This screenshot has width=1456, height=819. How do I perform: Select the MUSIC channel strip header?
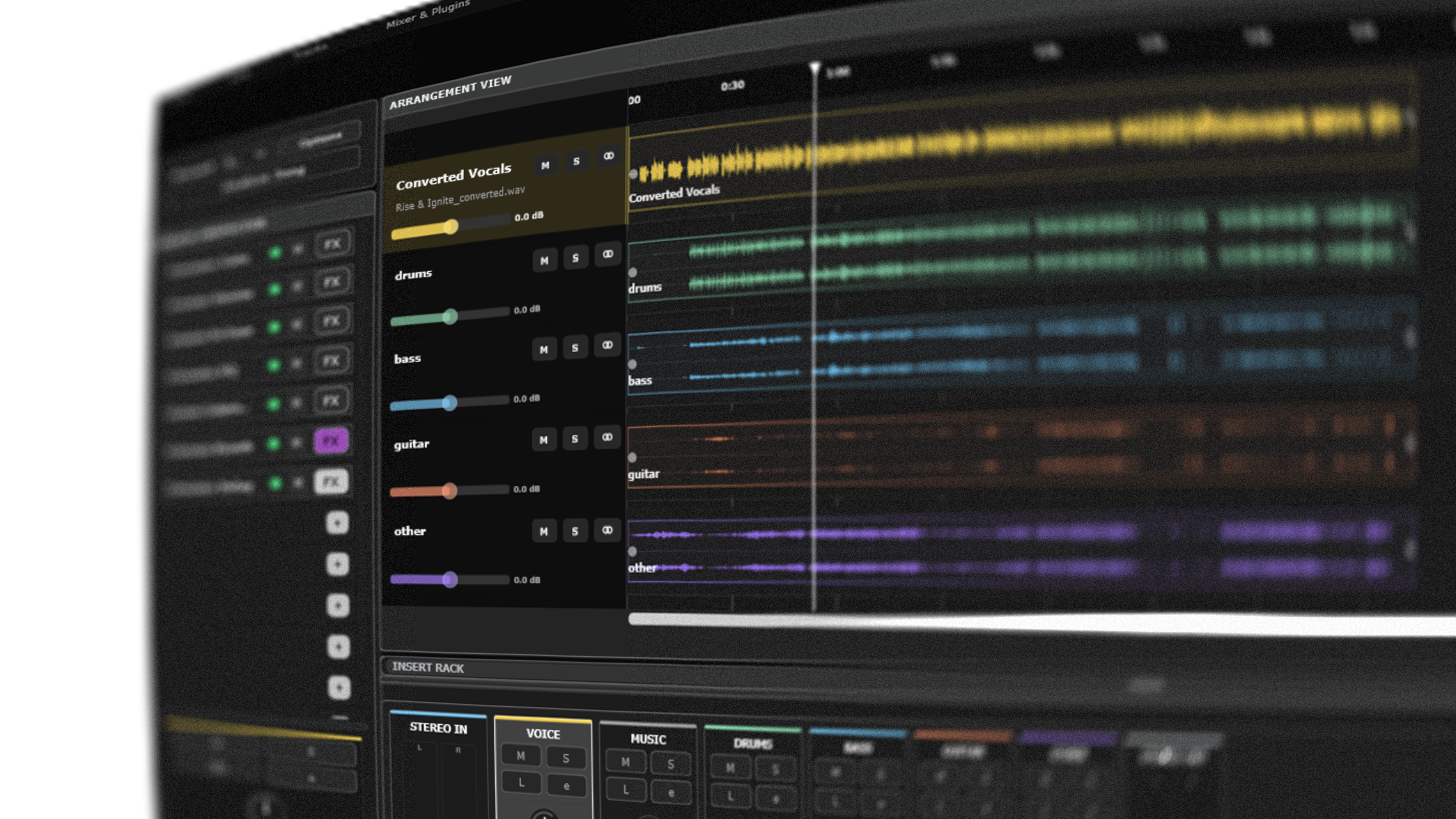pyautogui.click(x=648, y=739)
